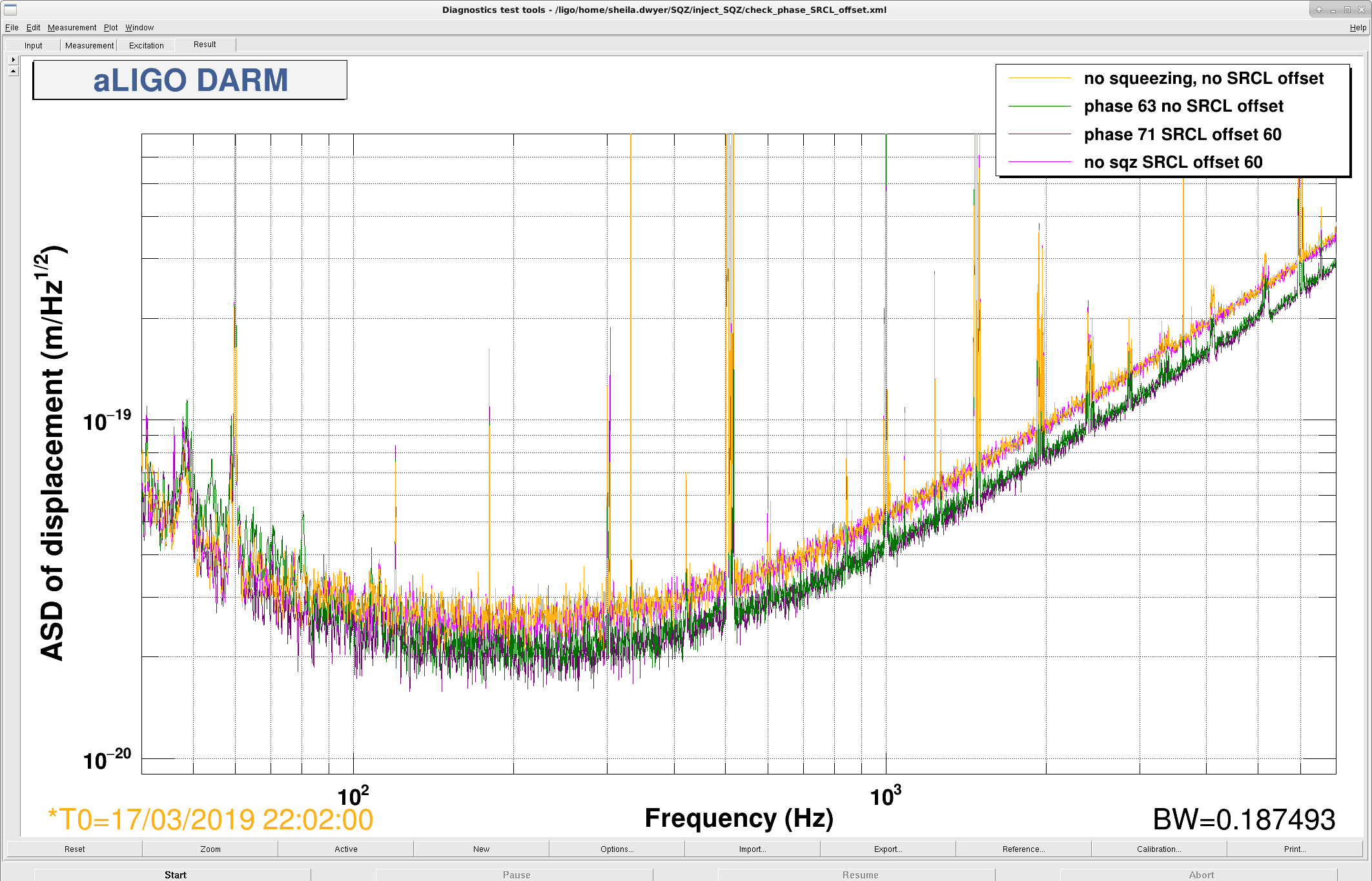Click legend text 'no squeezing, no SRCL offset'

(x=1204, y=79)
